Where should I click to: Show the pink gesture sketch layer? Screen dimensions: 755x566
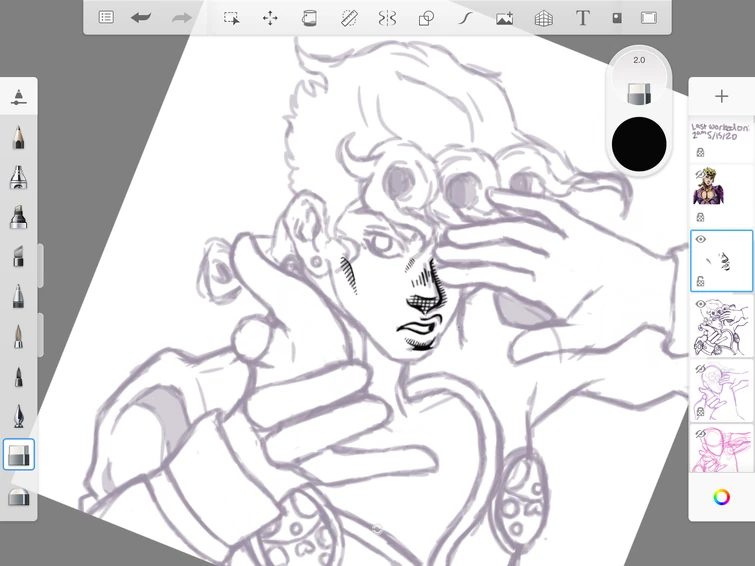[x=701, y=434]
